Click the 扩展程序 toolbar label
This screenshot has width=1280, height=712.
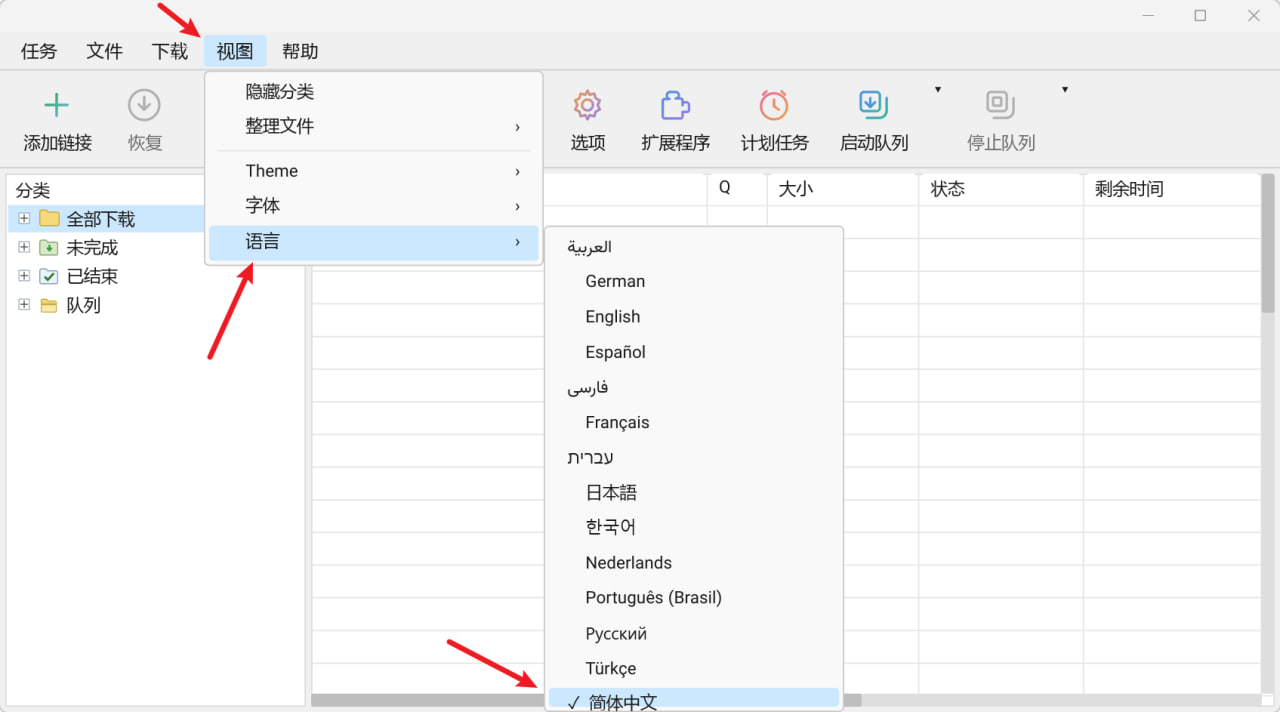click(675, 143)
